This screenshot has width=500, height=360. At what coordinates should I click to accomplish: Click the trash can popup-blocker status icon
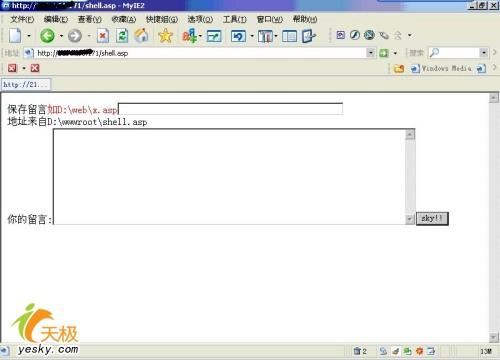pyautogui.click(x=357, y=351)
